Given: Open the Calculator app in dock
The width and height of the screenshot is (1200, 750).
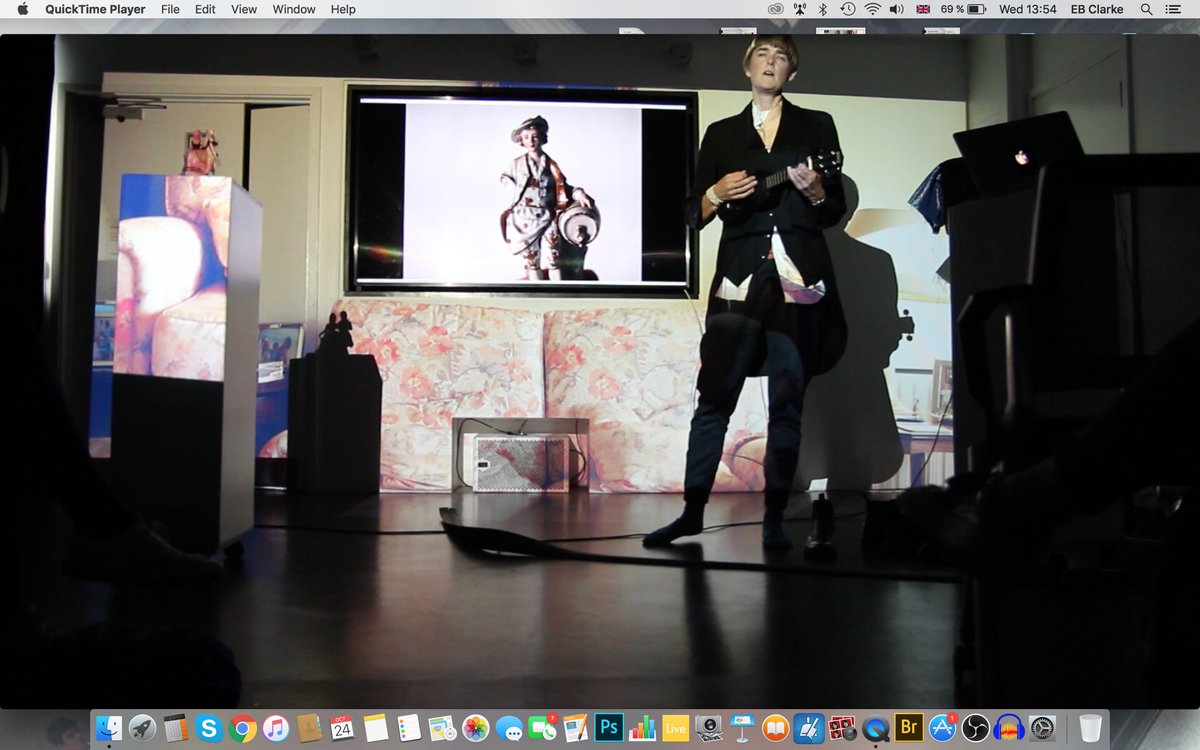Looking at the screenshot, I should tap(176, 728).
